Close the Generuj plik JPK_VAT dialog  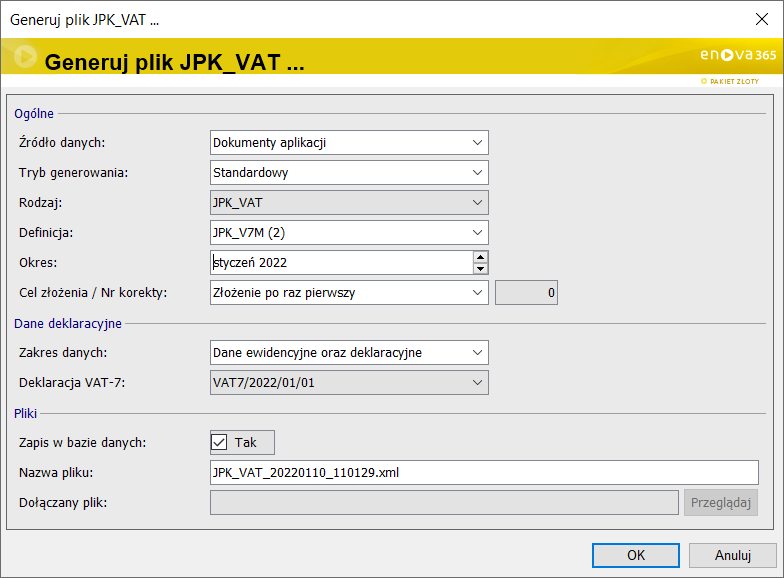[760, 19]
